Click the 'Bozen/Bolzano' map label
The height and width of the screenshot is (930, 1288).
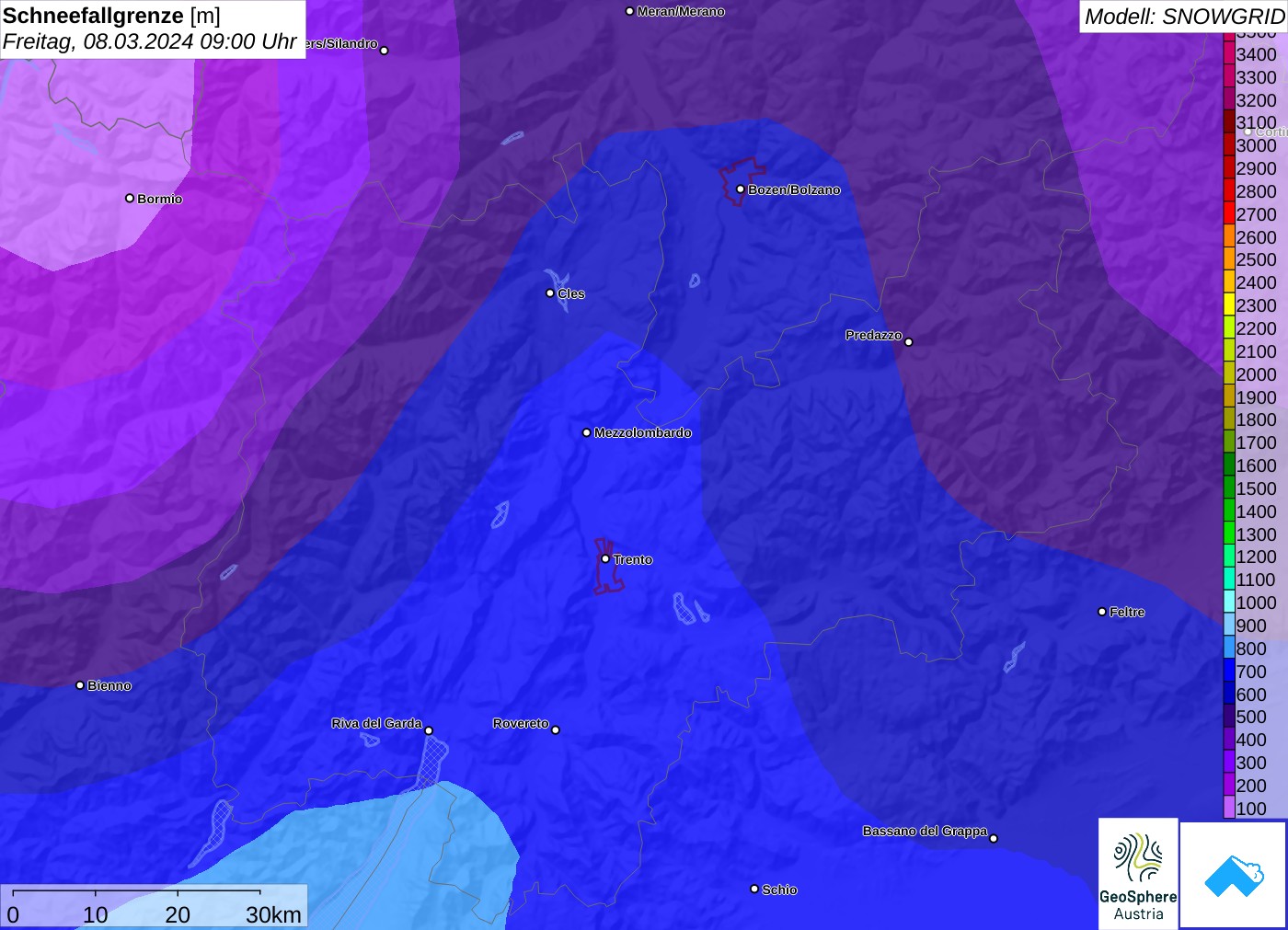(794, 189)
